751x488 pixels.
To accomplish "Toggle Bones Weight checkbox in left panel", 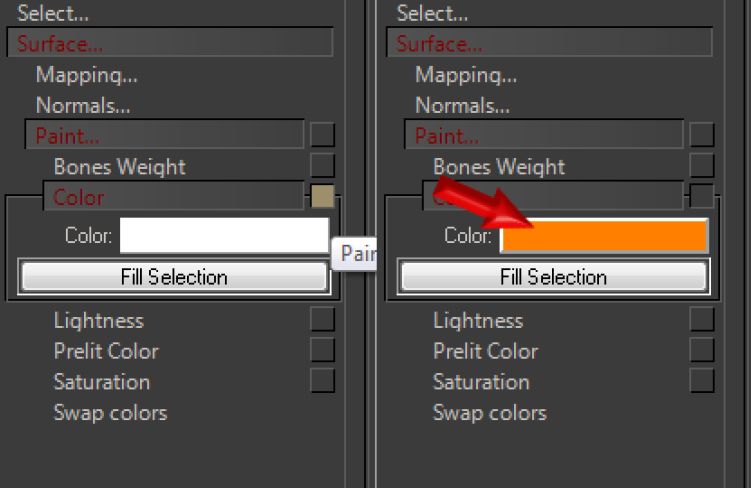I will coord(322,165).
